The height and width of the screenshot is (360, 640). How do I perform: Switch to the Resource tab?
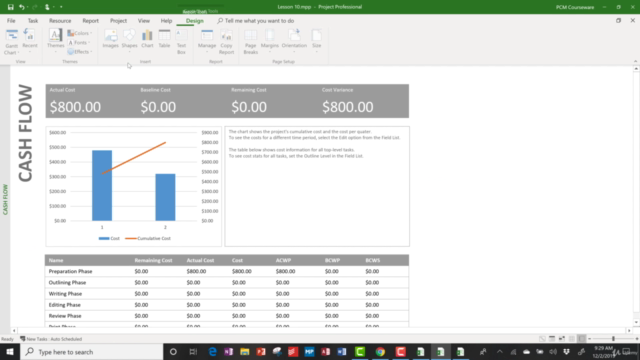pos(60,21)
